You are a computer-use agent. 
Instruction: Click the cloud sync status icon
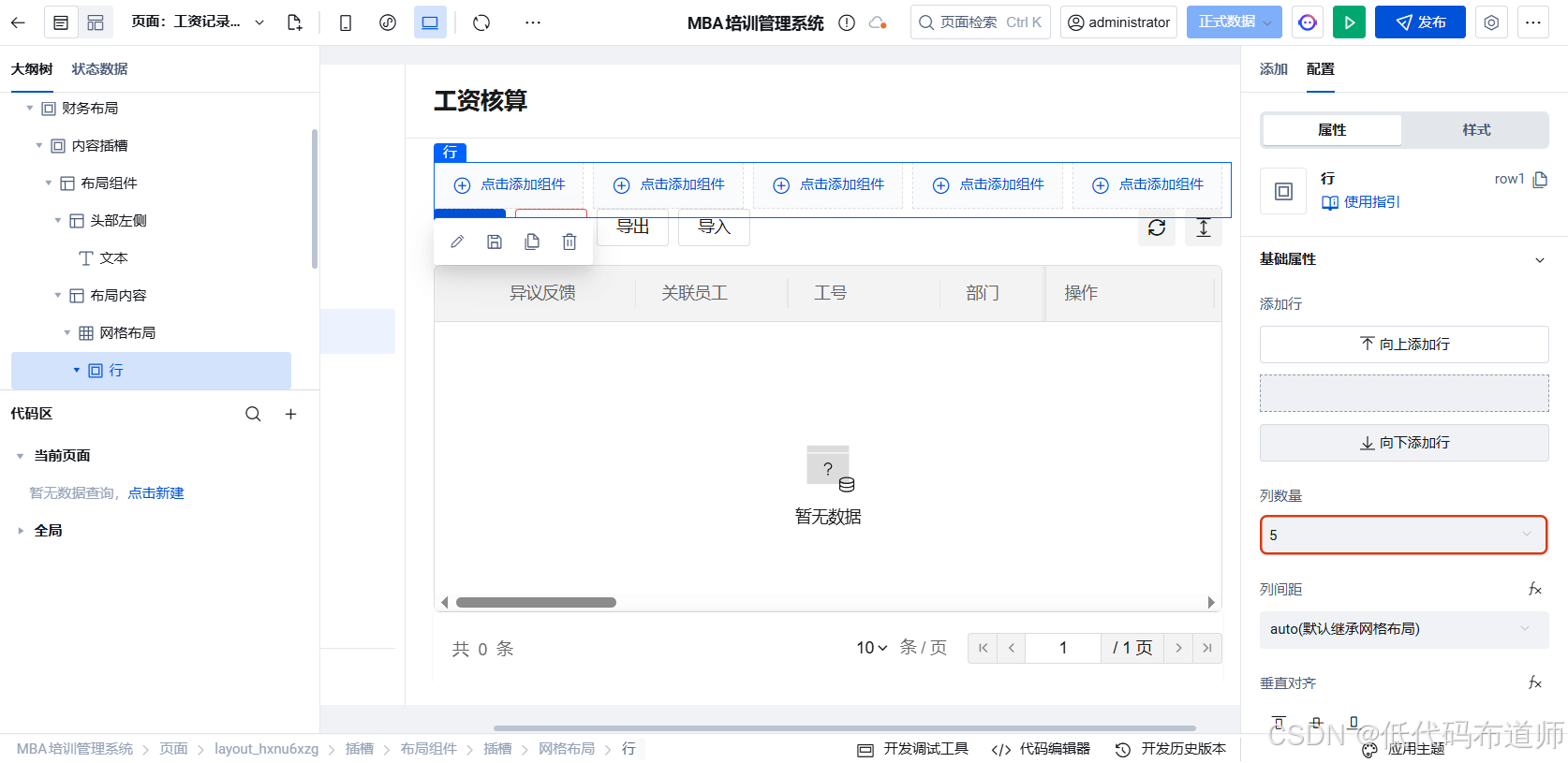tap(878, 22)
